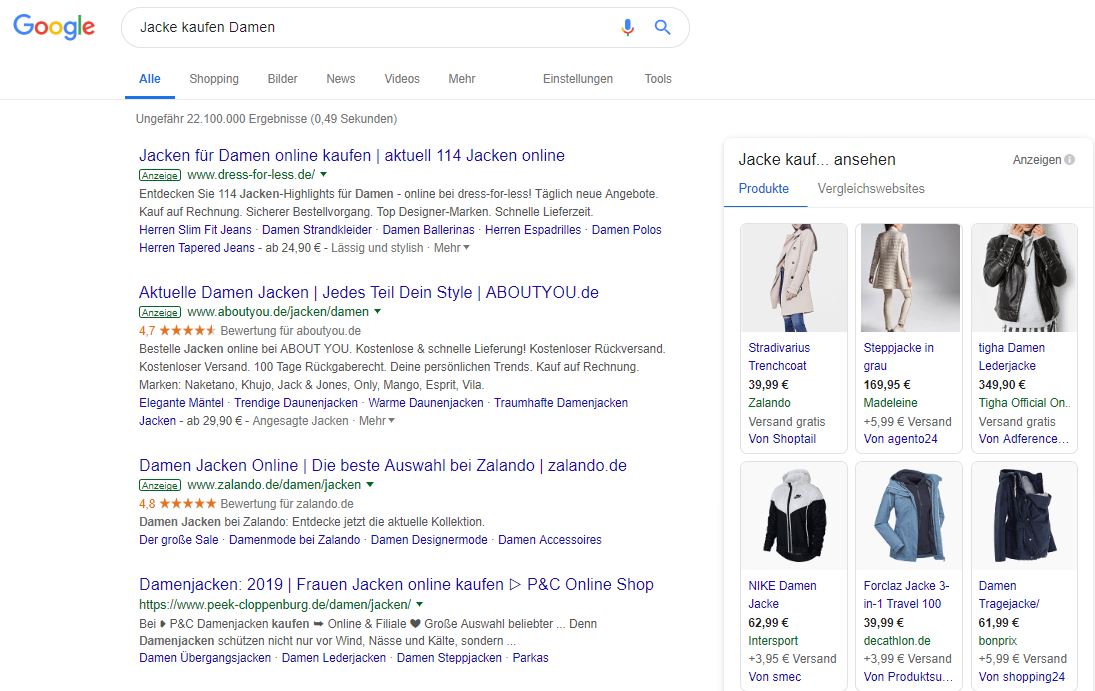1095x691 pixels.
Task: Click Damen Polos sitelink
Action: coord(626,230)
